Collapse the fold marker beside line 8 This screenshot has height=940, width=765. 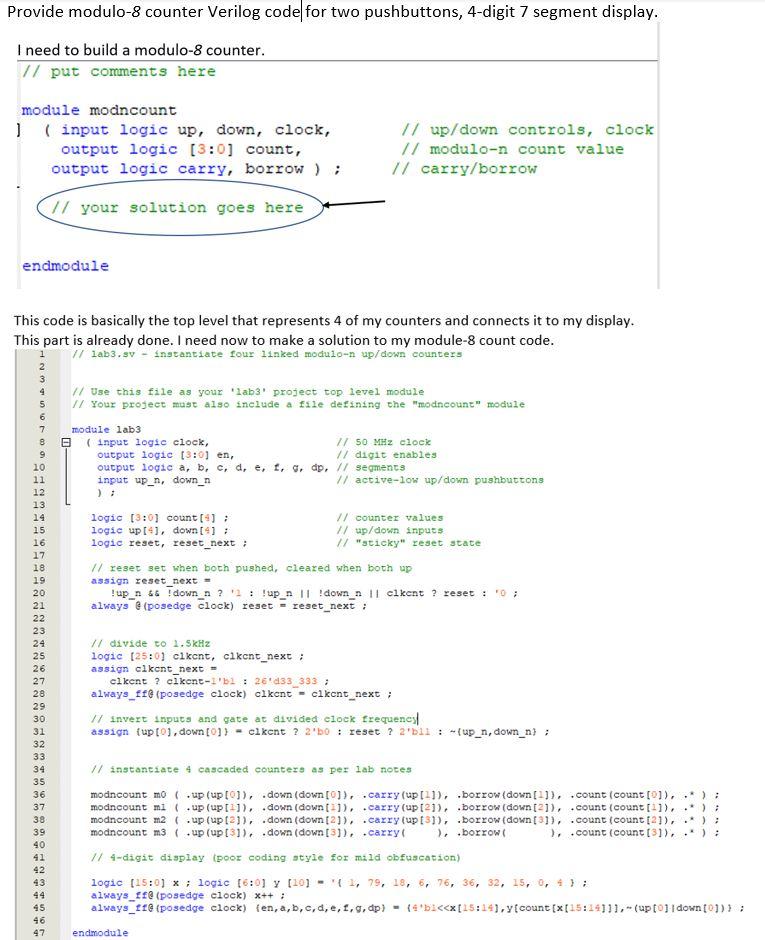pos(67,442)
